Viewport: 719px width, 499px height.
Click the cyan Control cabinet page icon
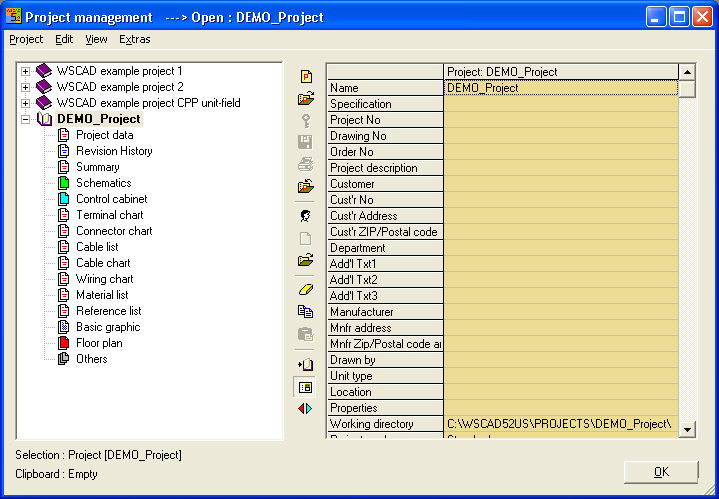pos(64,199)
